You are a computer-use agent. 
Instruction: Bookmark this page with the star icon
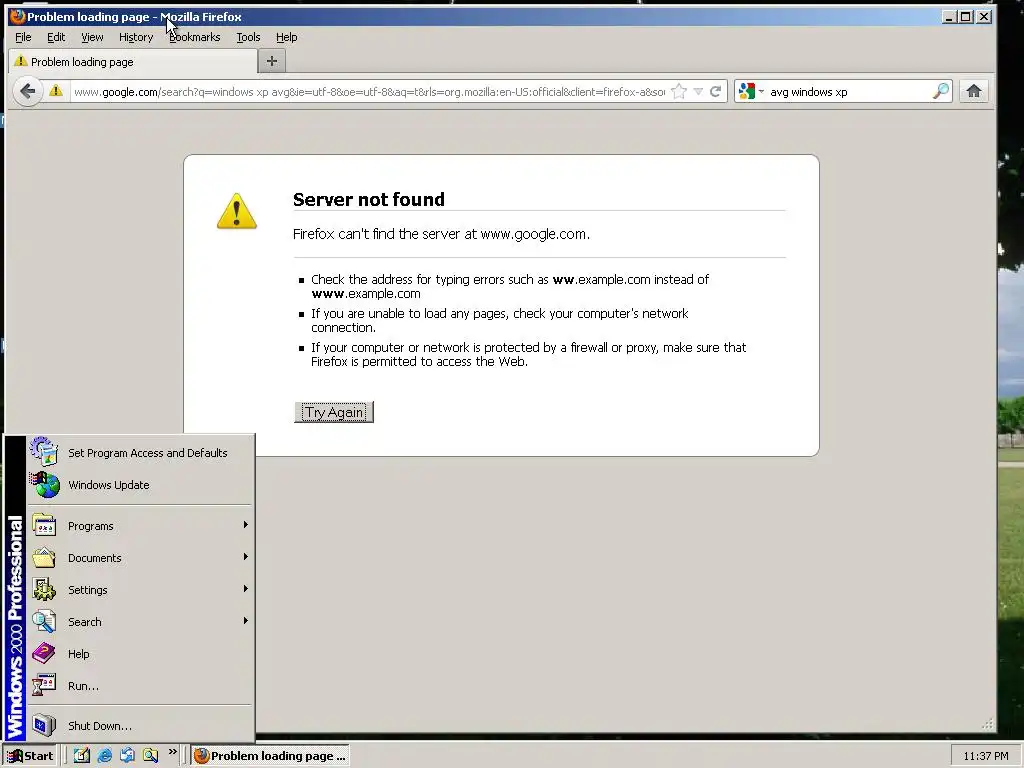click(679, 91)
